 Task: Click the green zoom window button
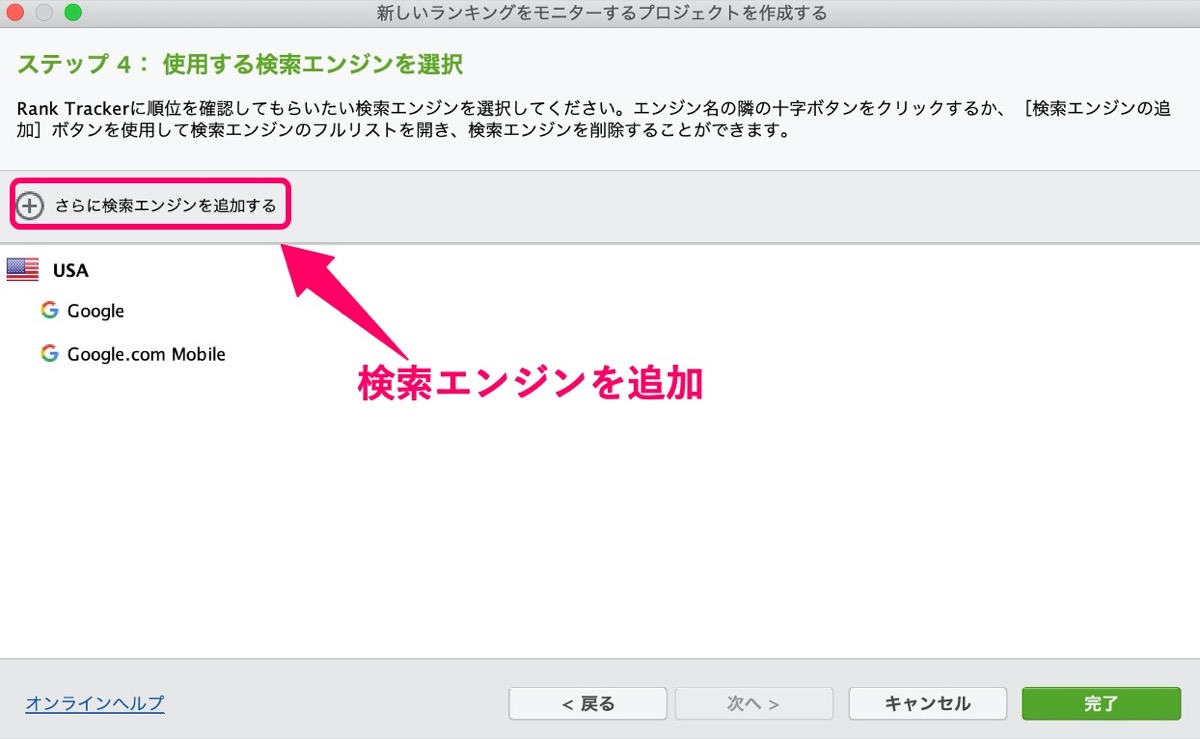click(72, 13)
